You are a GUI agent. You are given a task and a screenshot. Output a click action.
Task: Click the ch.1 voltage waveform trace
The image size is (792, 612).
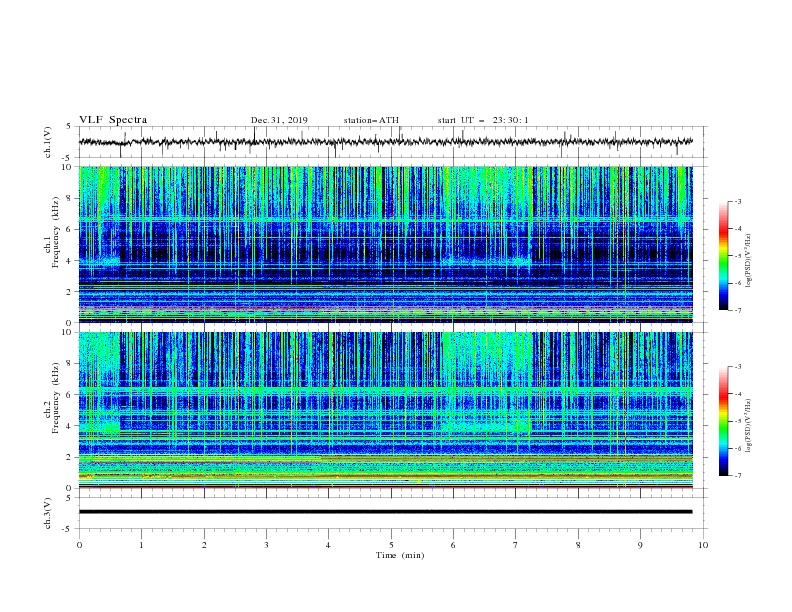(385, 142)
